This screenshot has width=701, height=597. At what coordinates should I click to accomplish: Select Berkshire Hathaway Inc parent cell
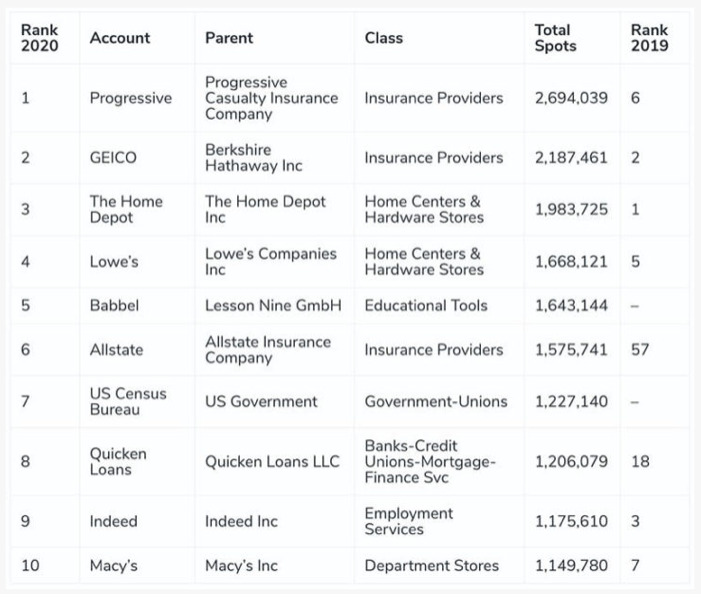pyautogui.click(x=253, y=158)
